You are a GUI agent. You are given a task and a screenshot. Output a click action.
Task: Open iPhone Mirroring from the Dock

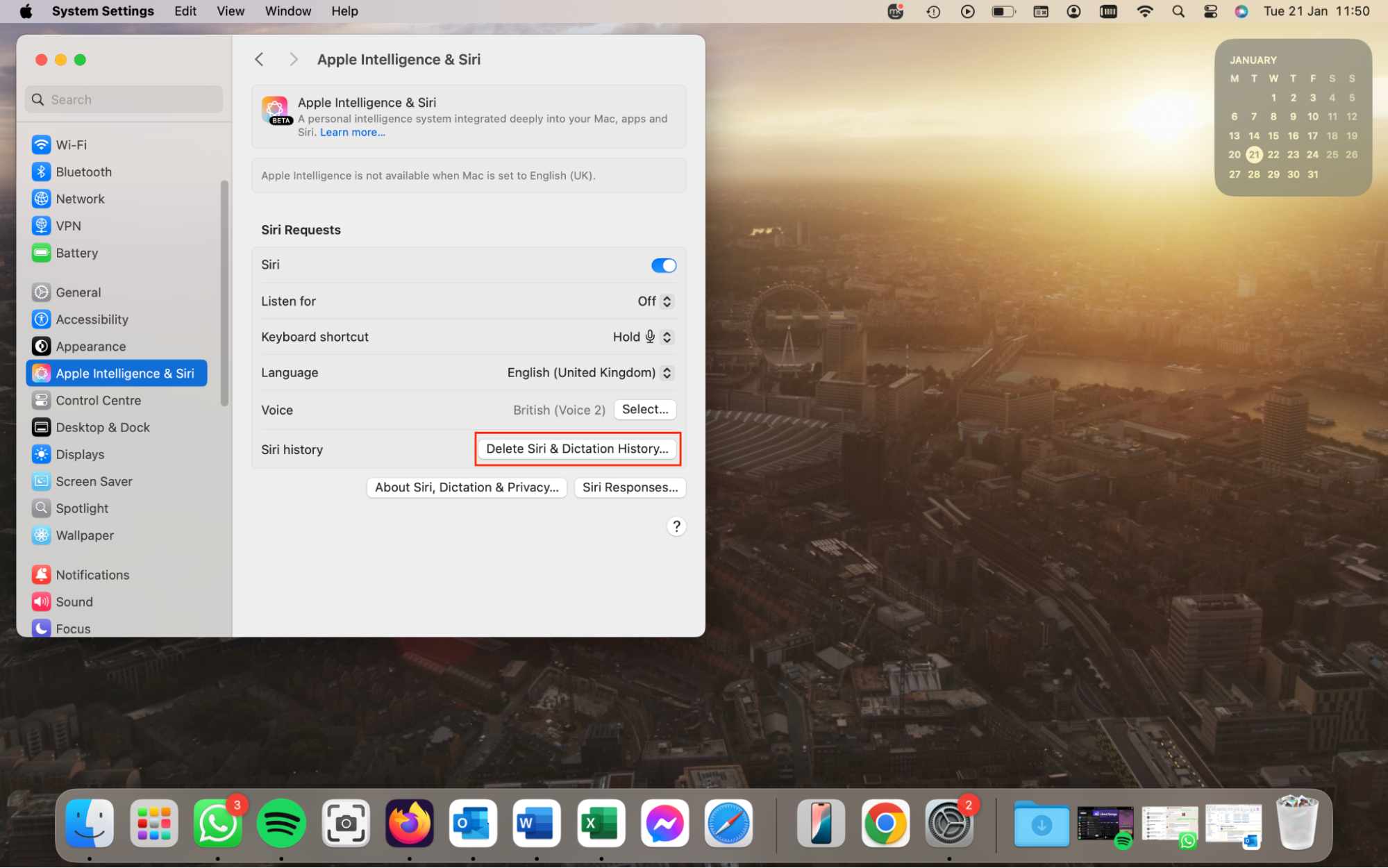point(821,824)
